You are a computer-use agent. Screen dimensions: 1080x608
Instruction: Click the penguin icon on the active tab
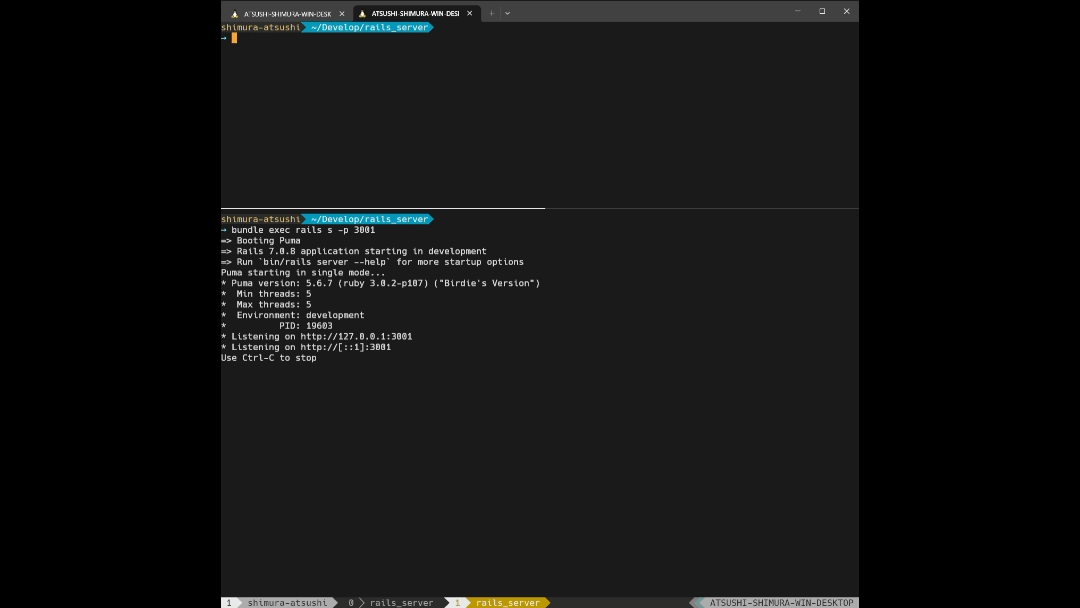(x=363, y=13)
